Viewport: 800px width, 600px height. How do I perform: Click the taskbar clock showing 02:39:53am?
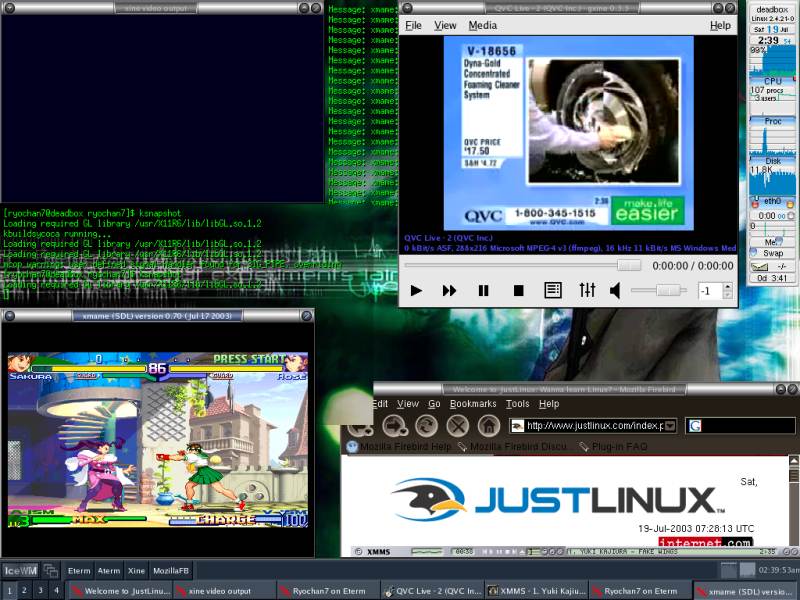[x=778, y=569]
